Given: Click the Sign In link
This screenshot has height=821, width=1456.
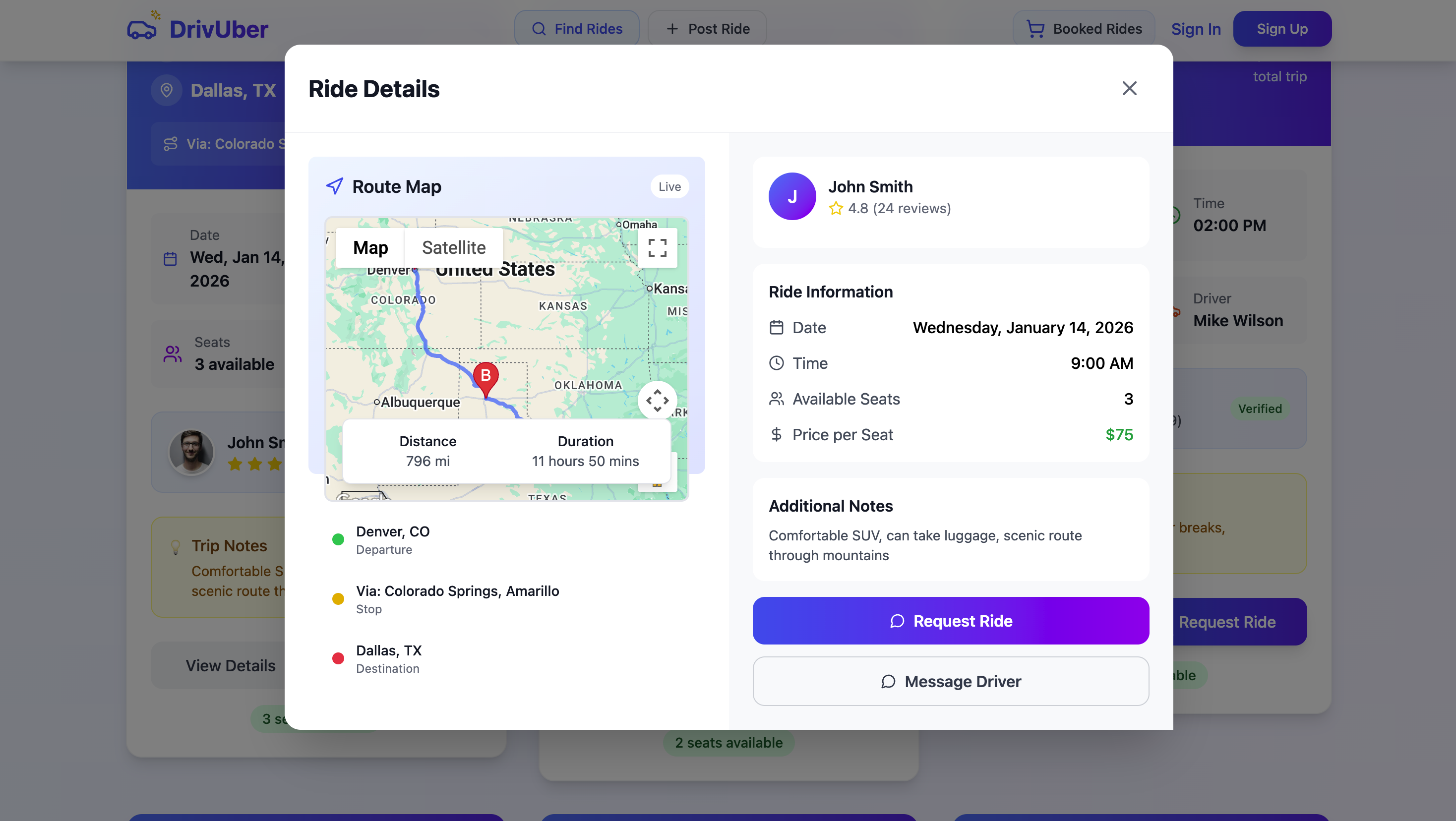Looking at the screenshot, I should pyautogui.click(x=1196, y=29).
